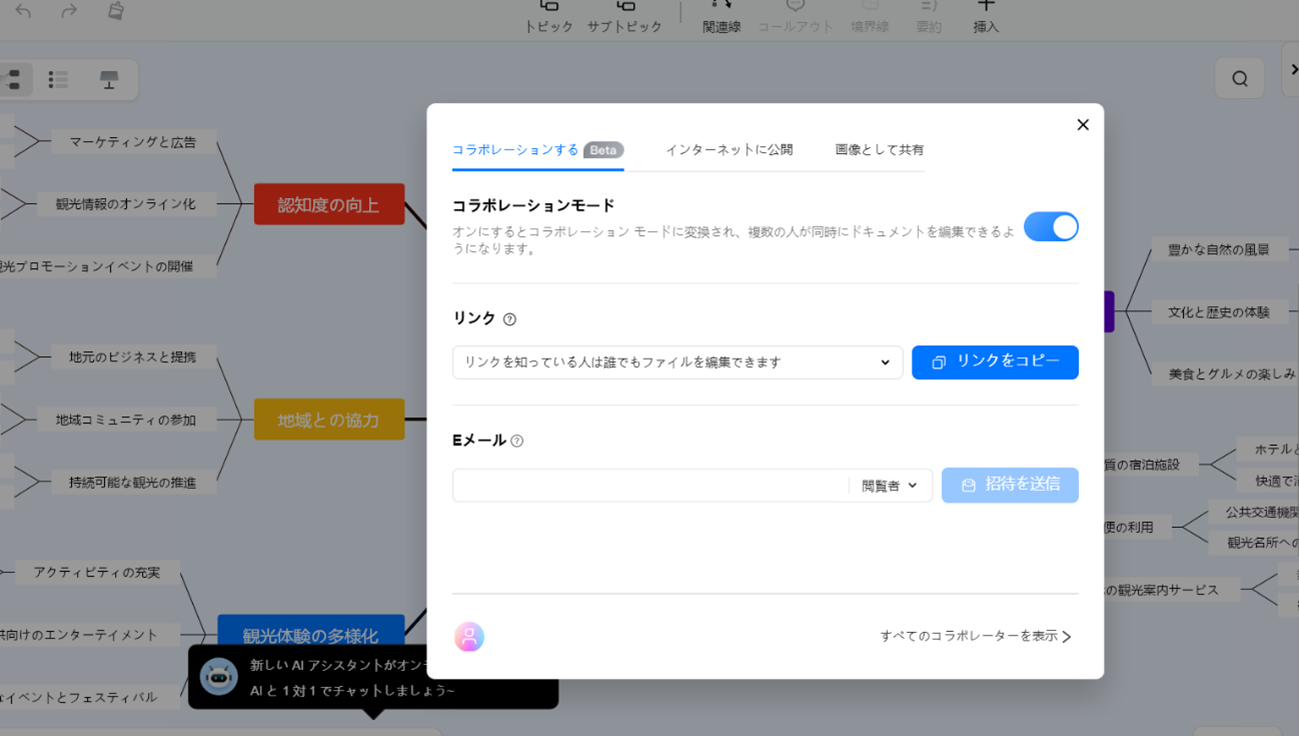1299x736 pixels.
Task: Select the マーケティングと広告 subtopic
Action: coord(133,142)
